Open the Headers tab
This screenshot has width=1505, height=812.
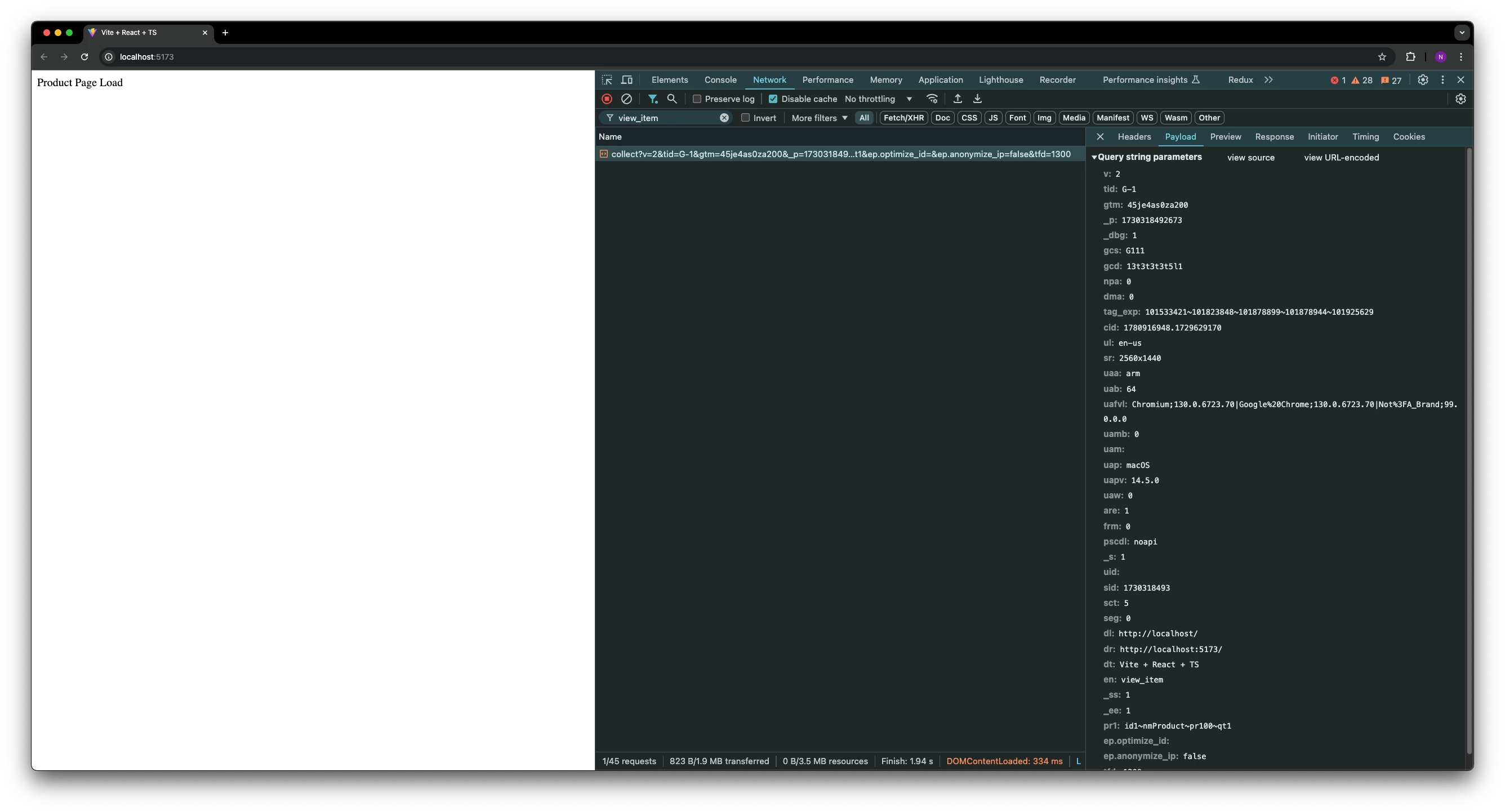1134,137
